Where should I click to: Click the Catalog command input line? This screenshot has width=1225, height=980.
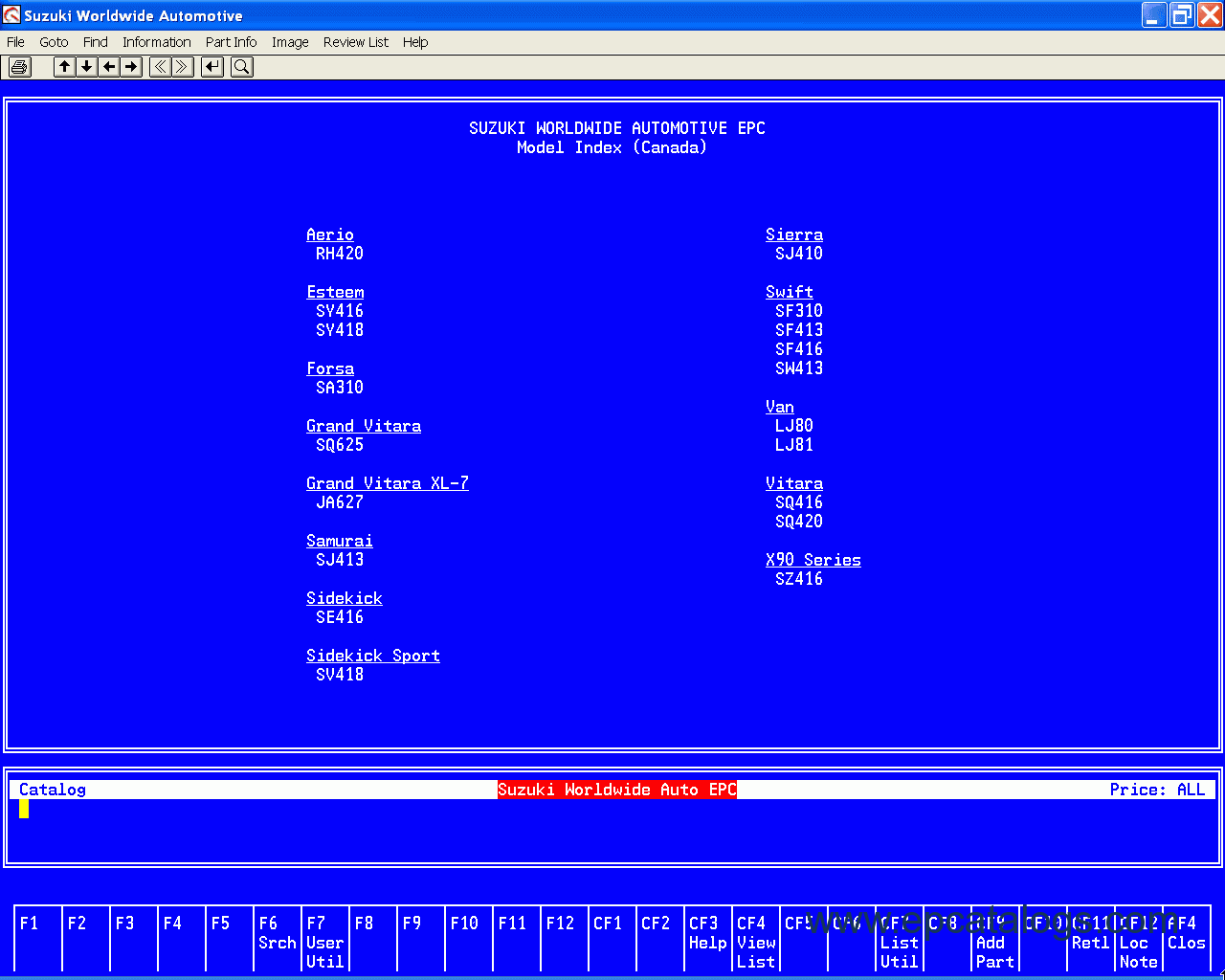point(612,809)
